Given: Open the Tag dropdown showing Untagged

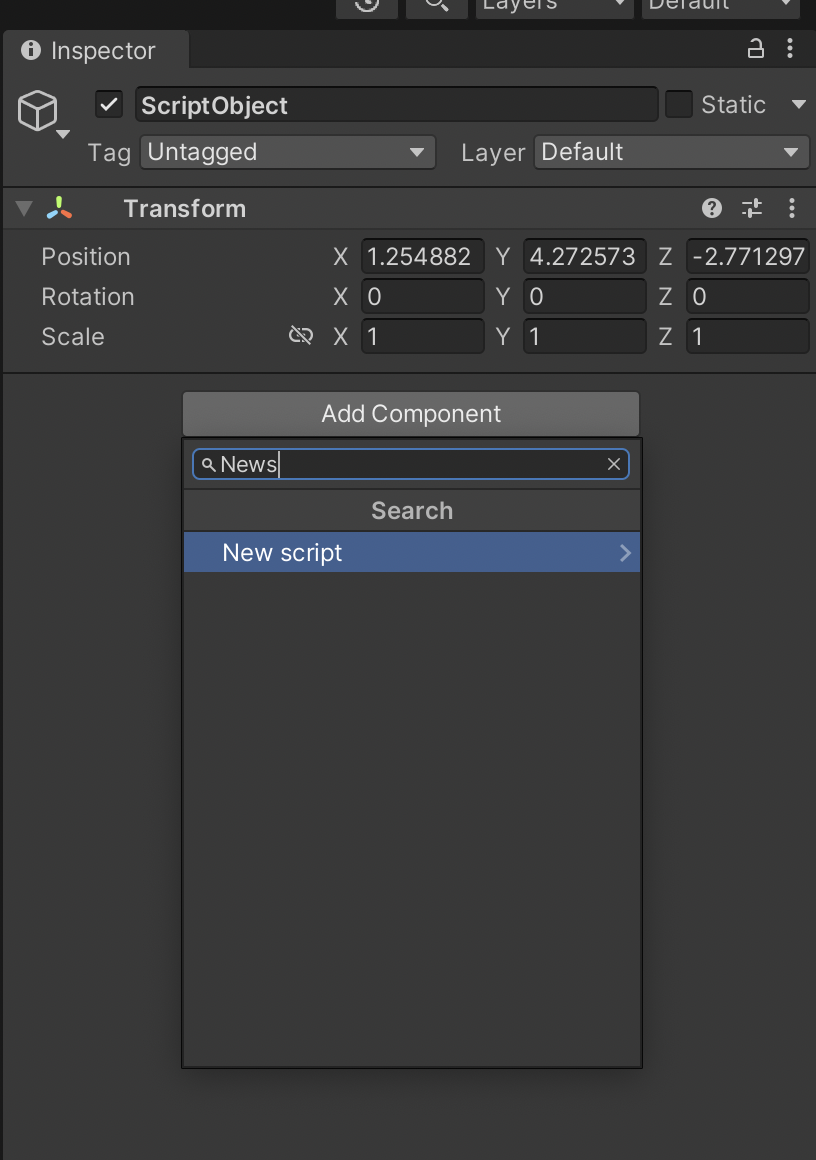Looking at the screenshot, I should pyautogui.click(x=288, y=152).
